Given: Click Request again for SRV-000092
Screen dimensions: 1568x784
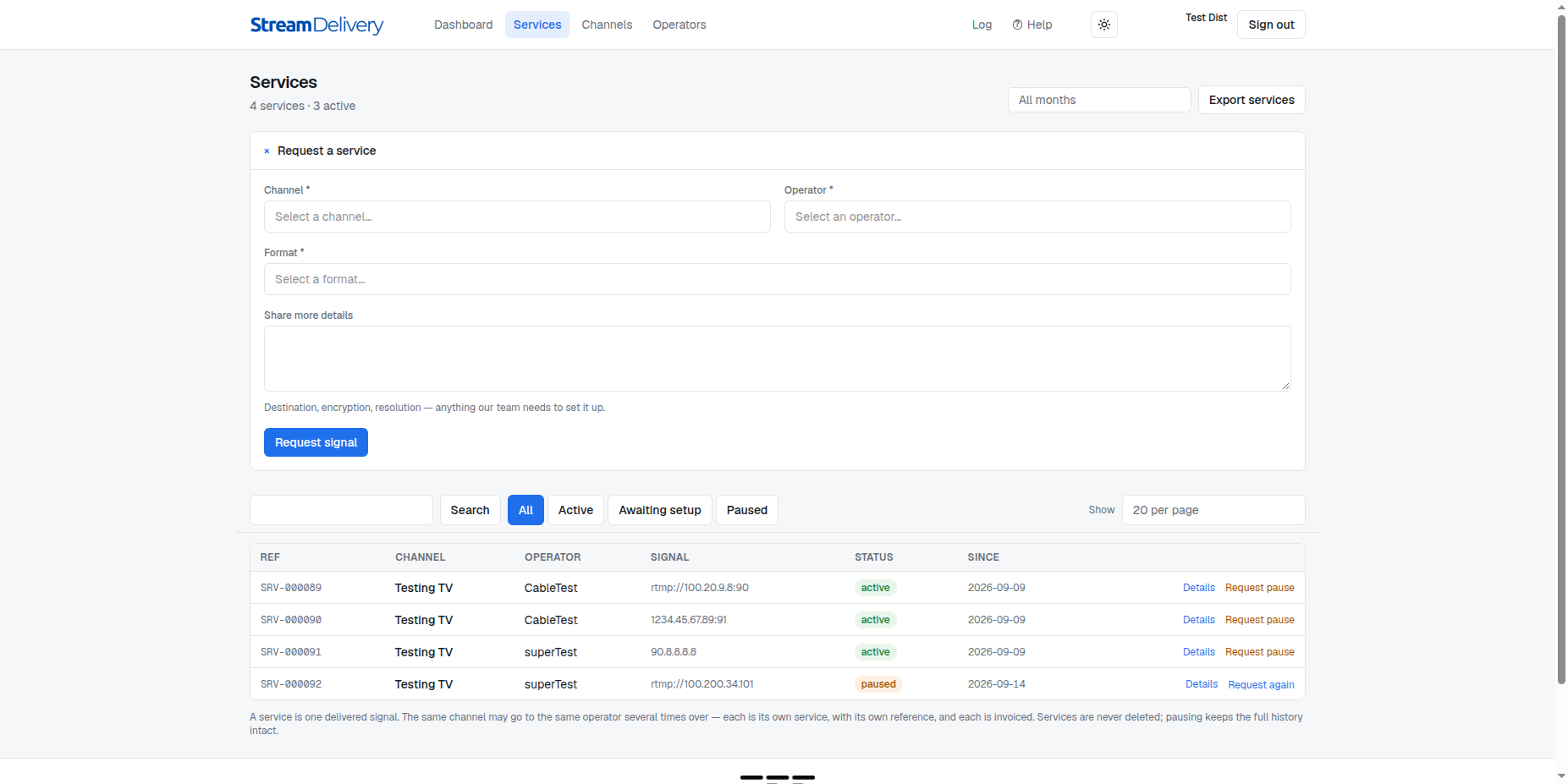Looking at the screenshot, I should (x=1261, y=685).
